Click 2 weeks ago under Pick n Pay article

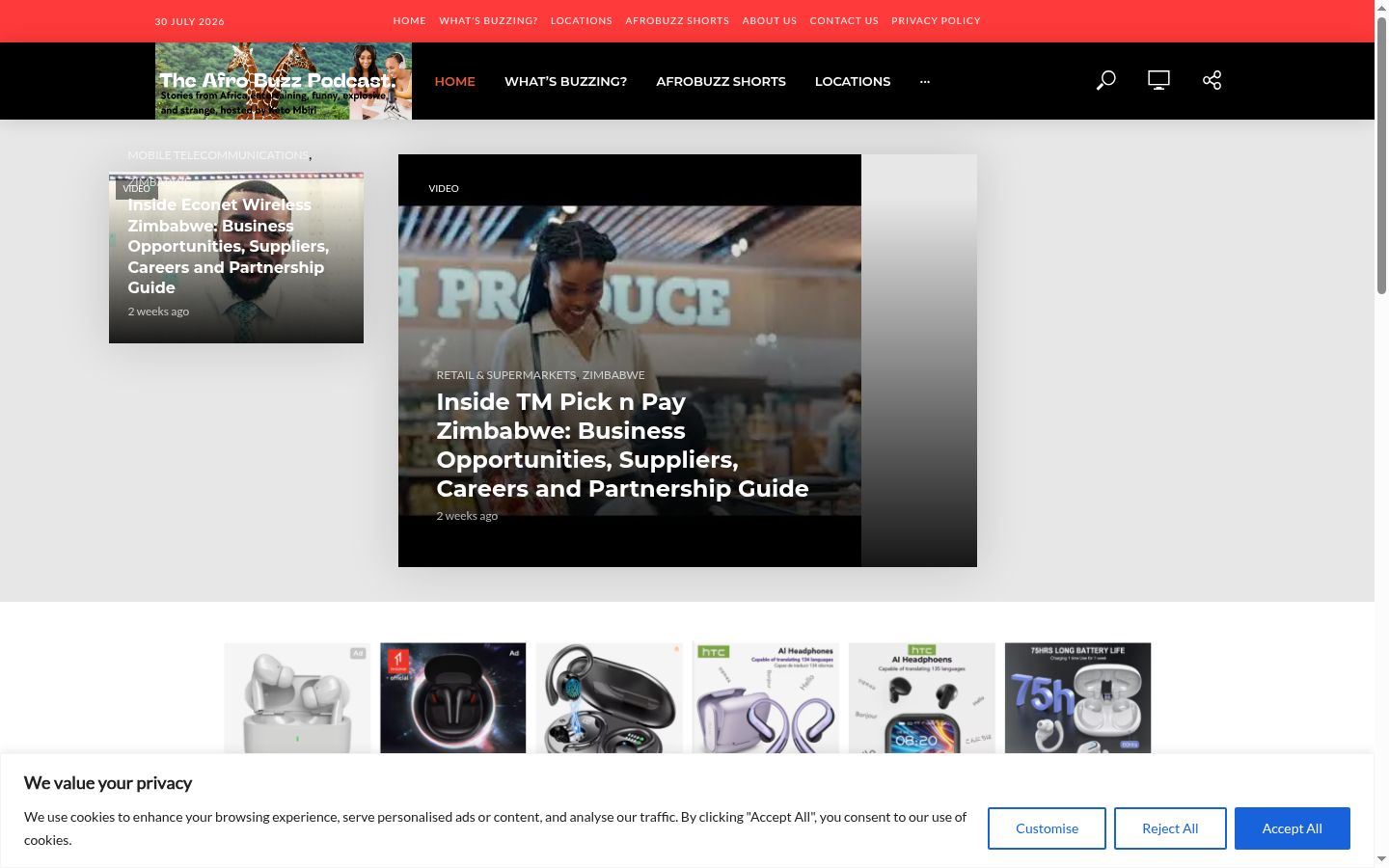[467, 516]
